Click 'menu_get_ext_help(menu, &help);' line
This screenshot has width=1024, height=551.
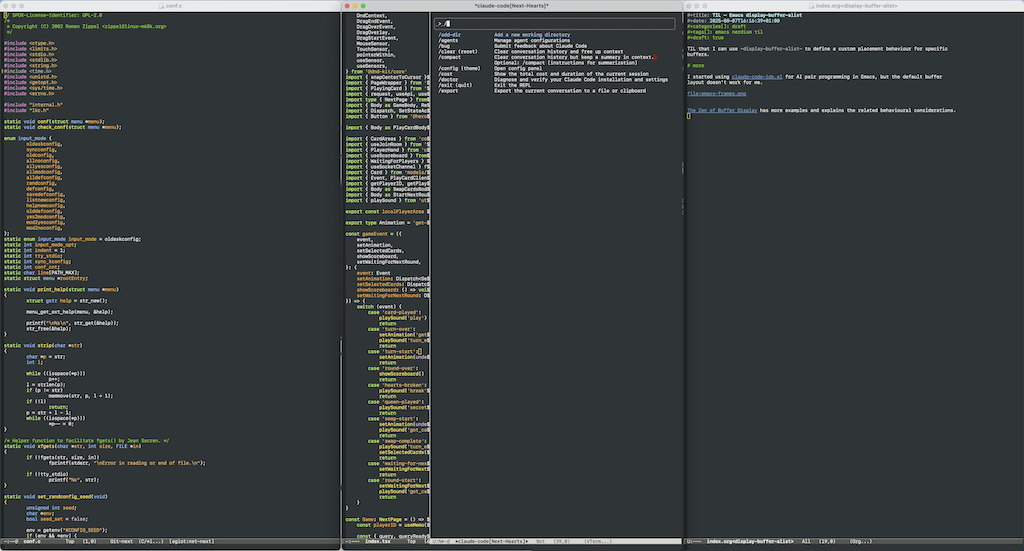69,312
